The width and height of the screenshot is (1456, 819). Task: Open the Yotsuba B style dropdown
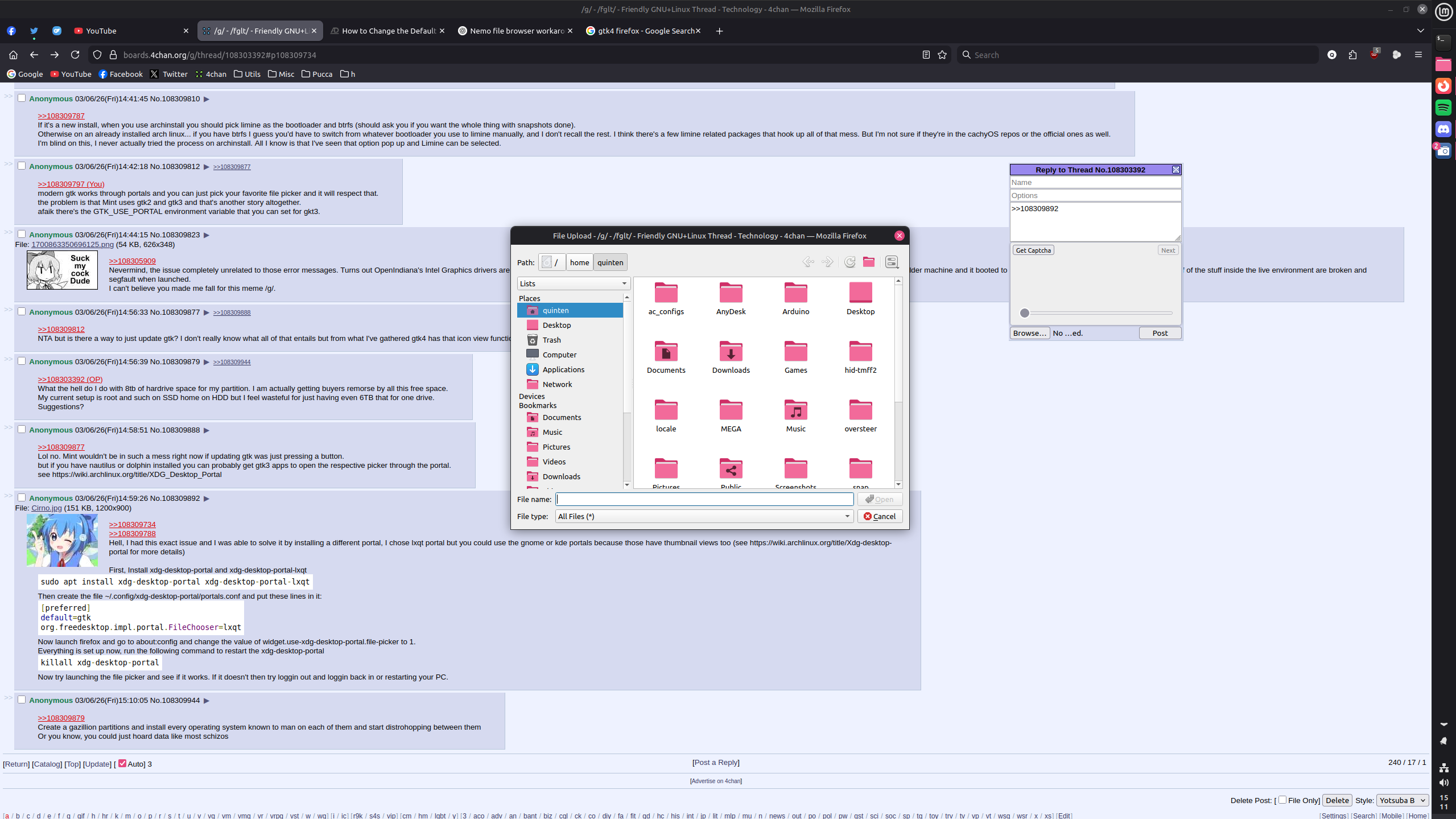(x=1401, y=800)
